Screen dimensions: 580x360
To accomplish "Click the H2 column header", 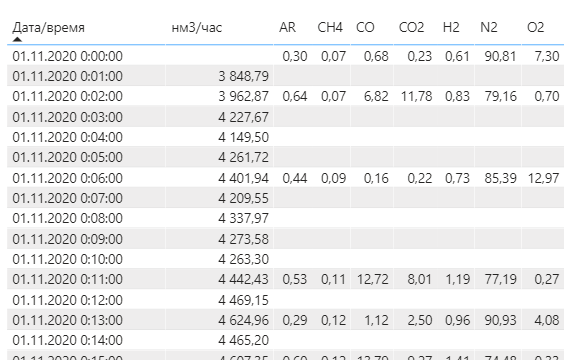I will tap(451, 27).
